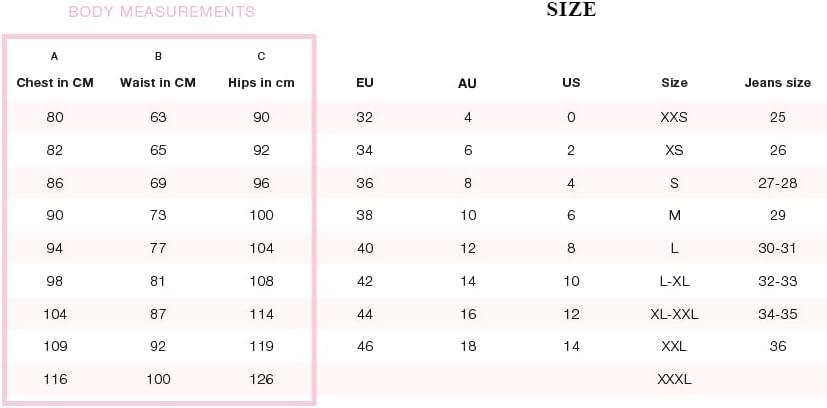Image resolution: width=827 pixels, height=408 pixels.
Task: Click the SIZE title
Action: click(571, 9)
